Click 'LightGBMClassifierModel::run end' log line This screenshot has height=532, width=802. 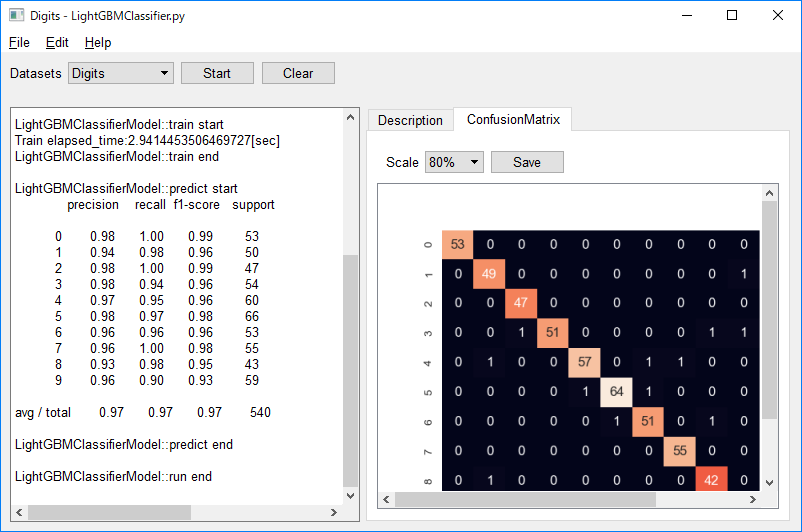tap(113, 477)
